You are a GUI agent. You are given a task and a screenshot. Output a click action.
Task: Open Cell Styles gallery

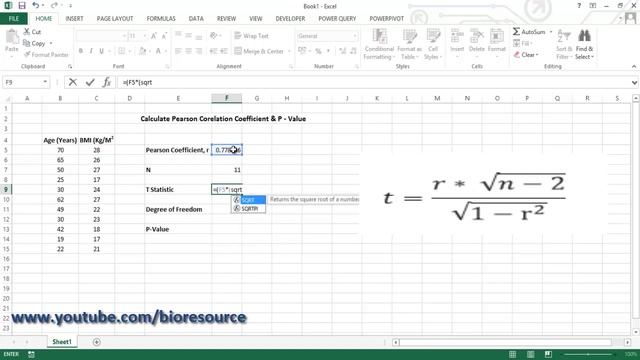[x=433, y=44]
